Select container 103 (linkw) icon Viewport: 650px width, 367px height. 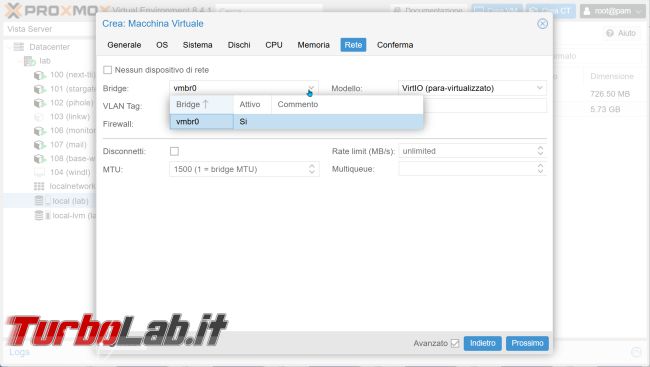39,117
